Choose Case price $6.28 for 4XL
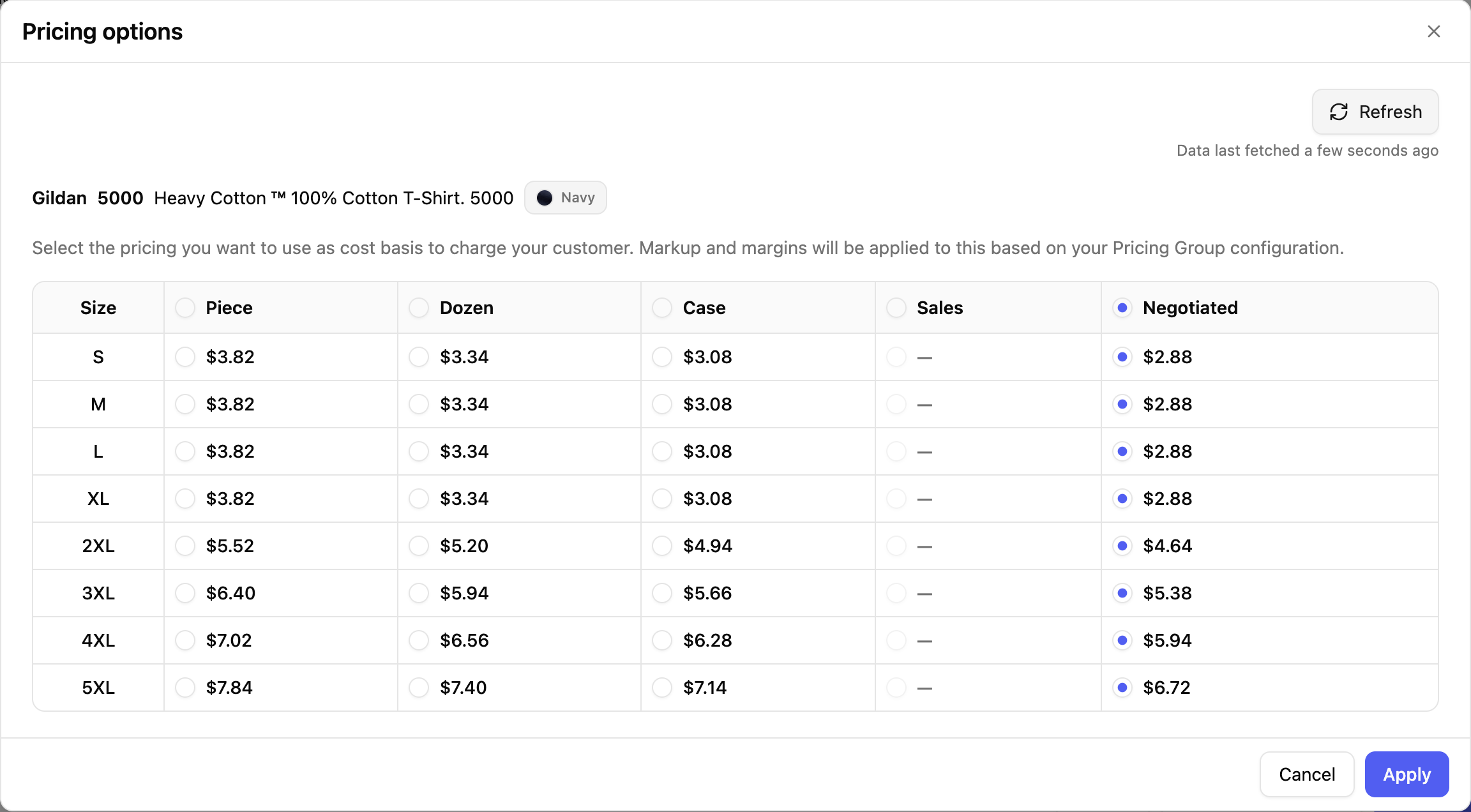 point(662,640)
